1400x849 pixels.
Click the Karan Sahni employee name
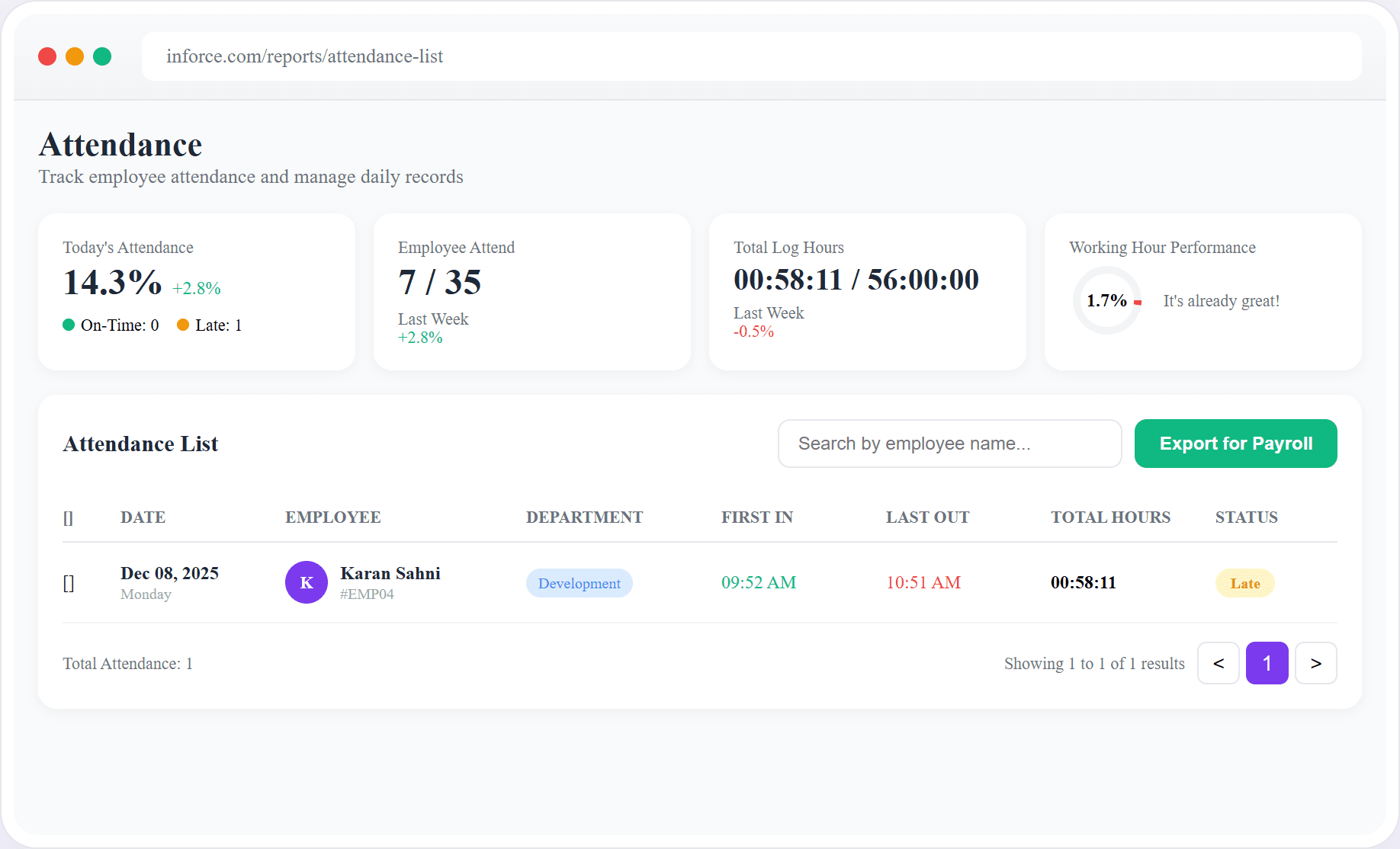pos(390,573)
